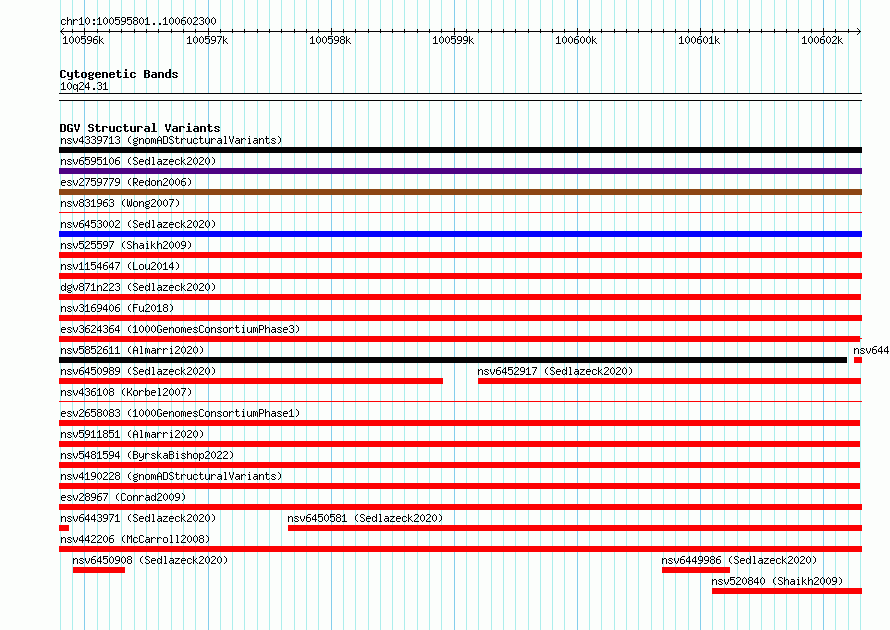This screenshot has width=890, height=630.
Task: Click the 100602k ruler tick label
Action: pos(822,40)
